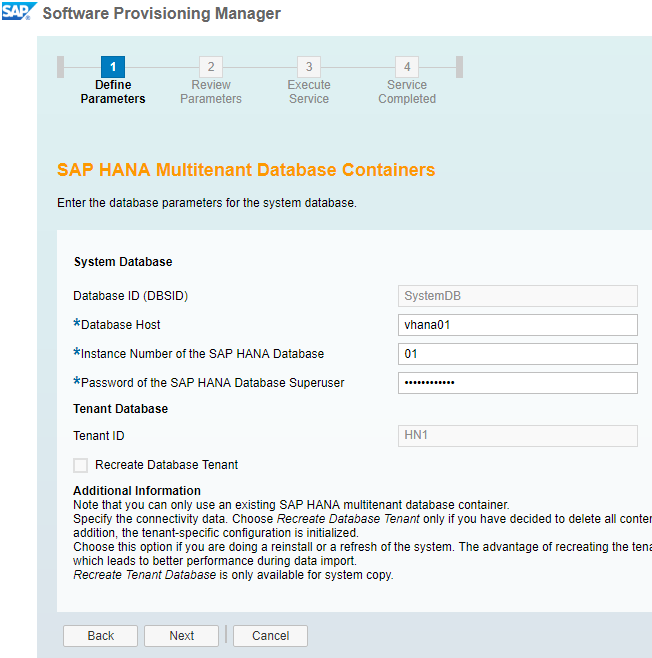Viewport: 652px width, 658px height.
Task: Click the Recreate Database Tenant label text
Action: (166, 465)
